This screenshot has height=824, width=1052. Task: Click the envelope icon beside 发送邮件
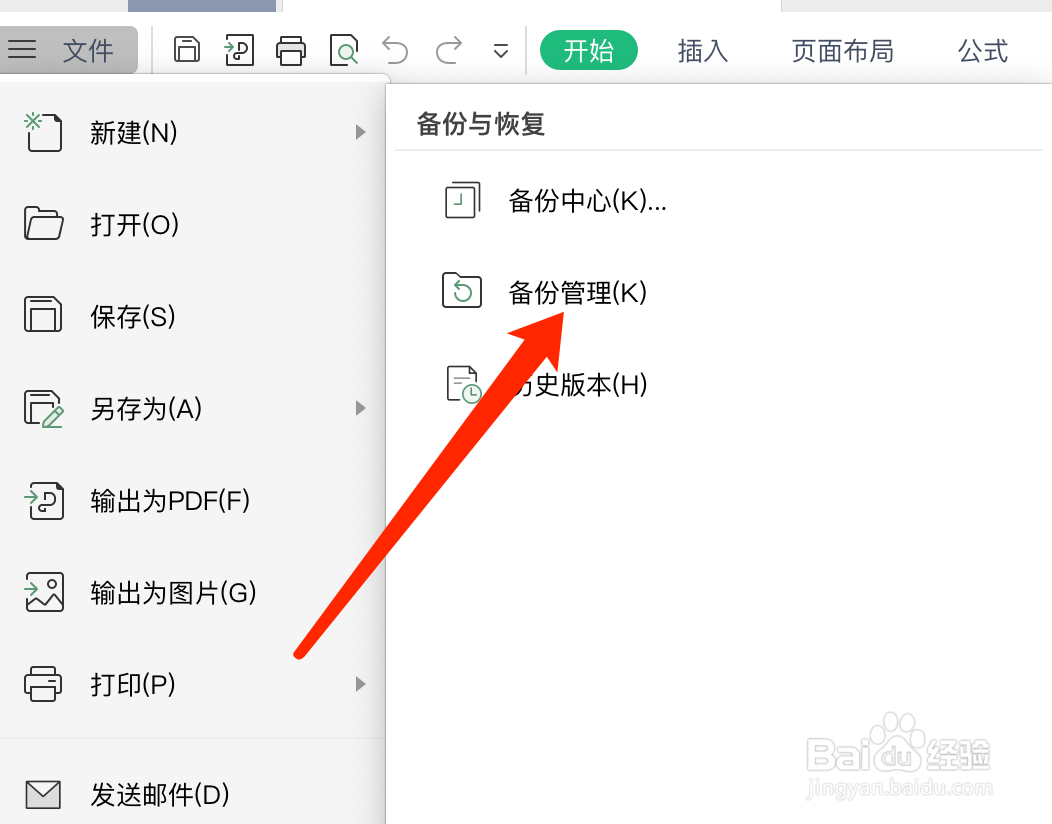[x=43, y=795]
